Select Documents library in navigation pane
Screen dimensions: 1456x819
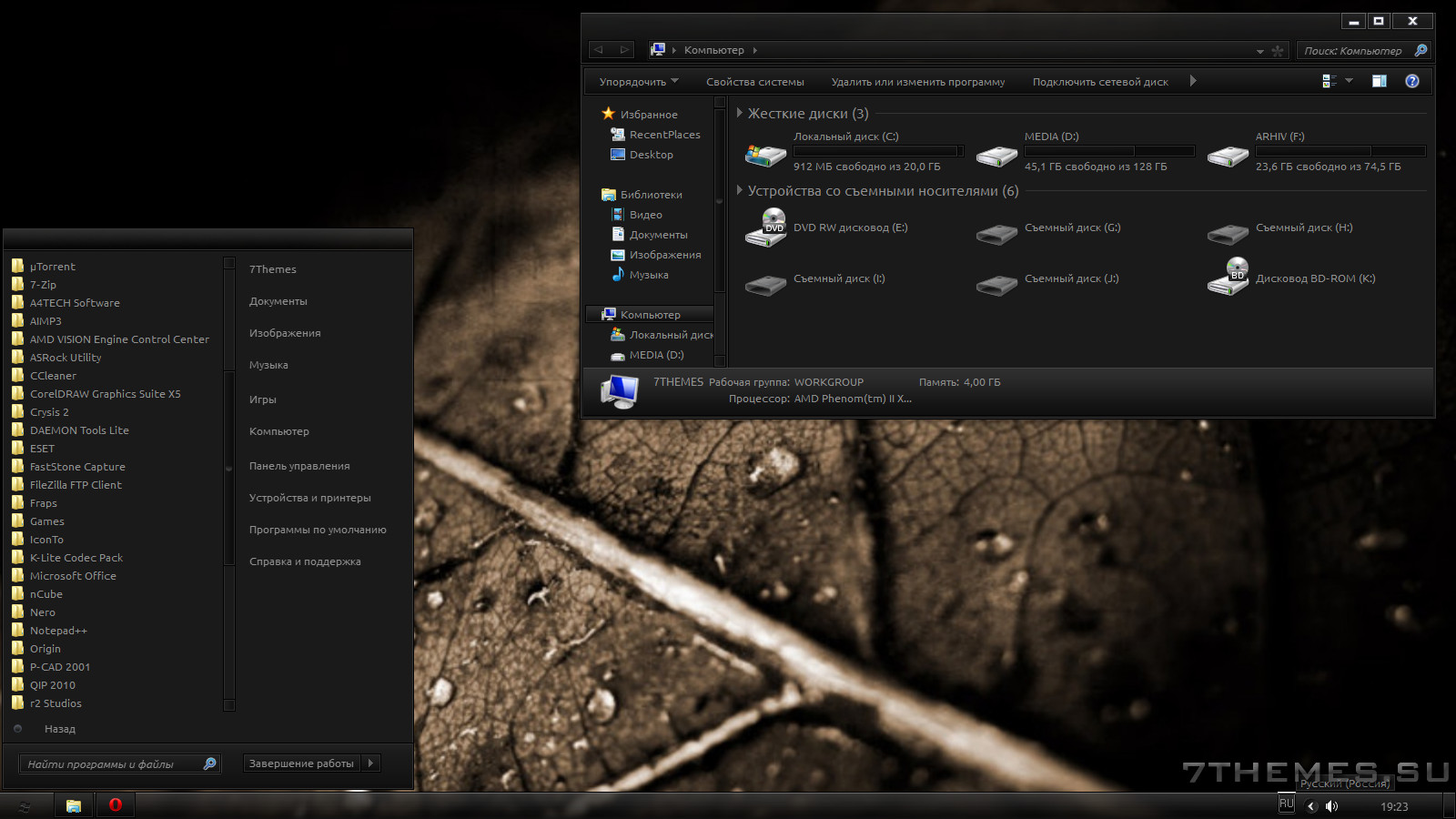tap(658, 235)
